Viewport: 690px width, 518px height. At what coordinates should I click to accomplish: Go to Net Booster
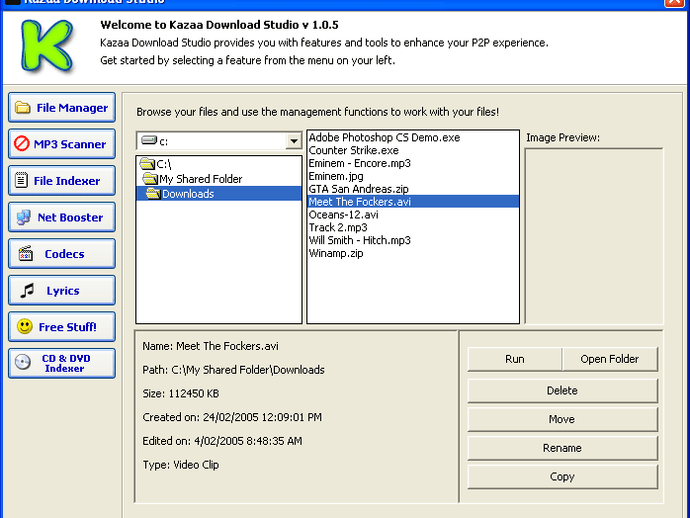tap(62, 217)
